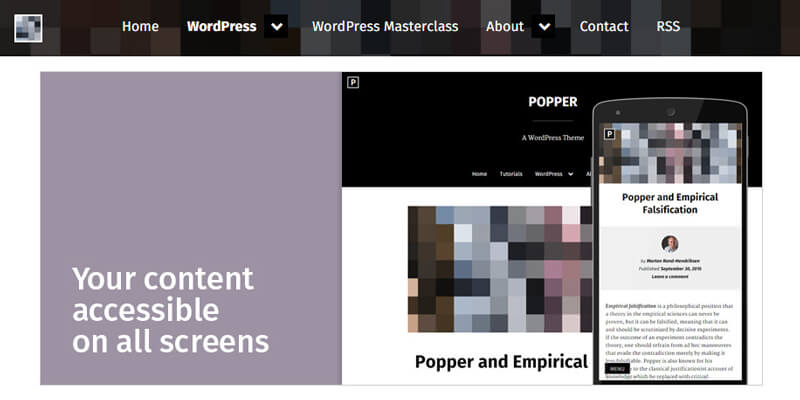Click the "Empirical falsification" paragraph on phone
Viewport: 800px width, 400px height.
669,341
